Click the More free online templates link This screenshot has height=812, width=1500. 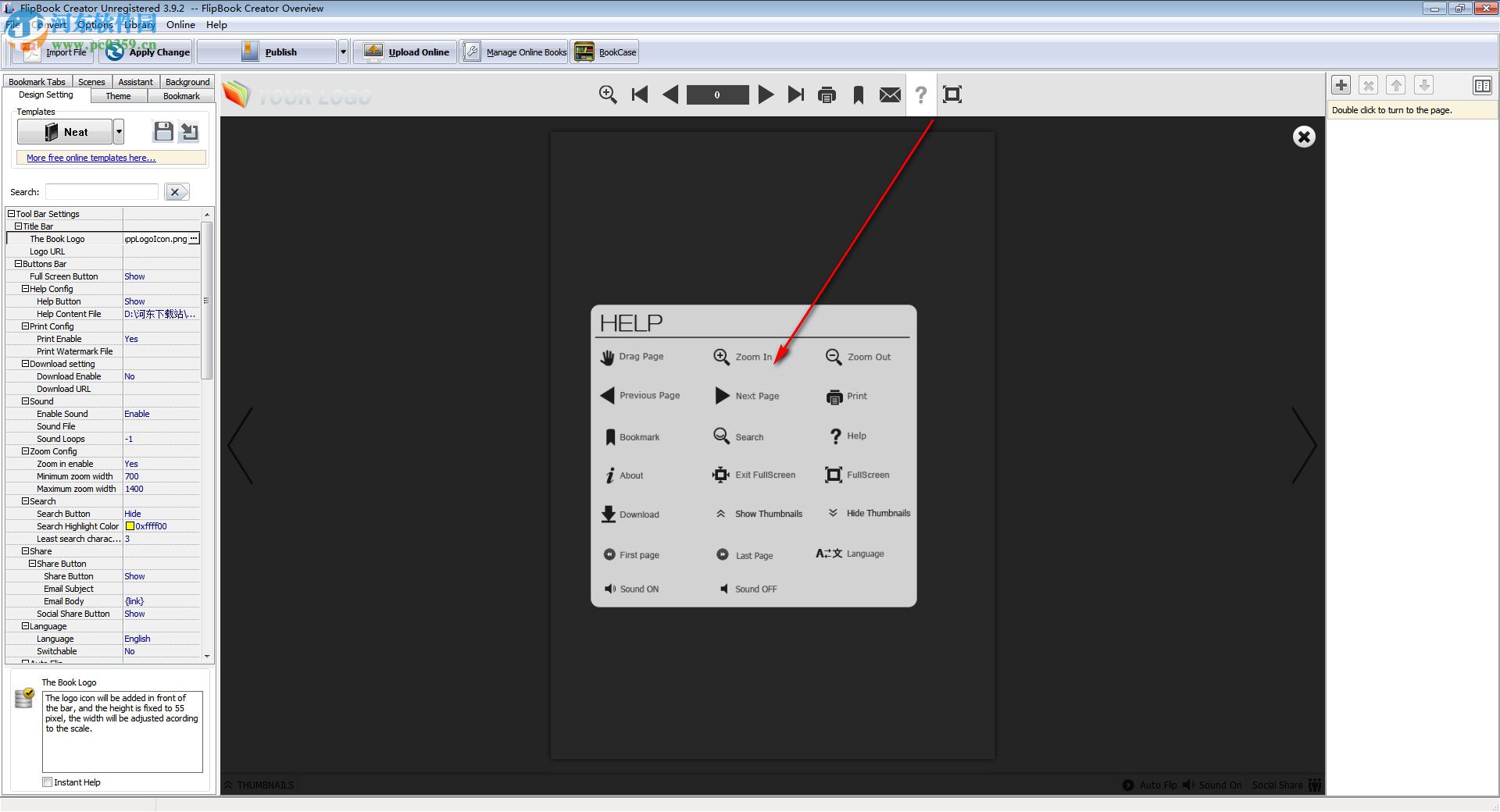pos(91,157)
